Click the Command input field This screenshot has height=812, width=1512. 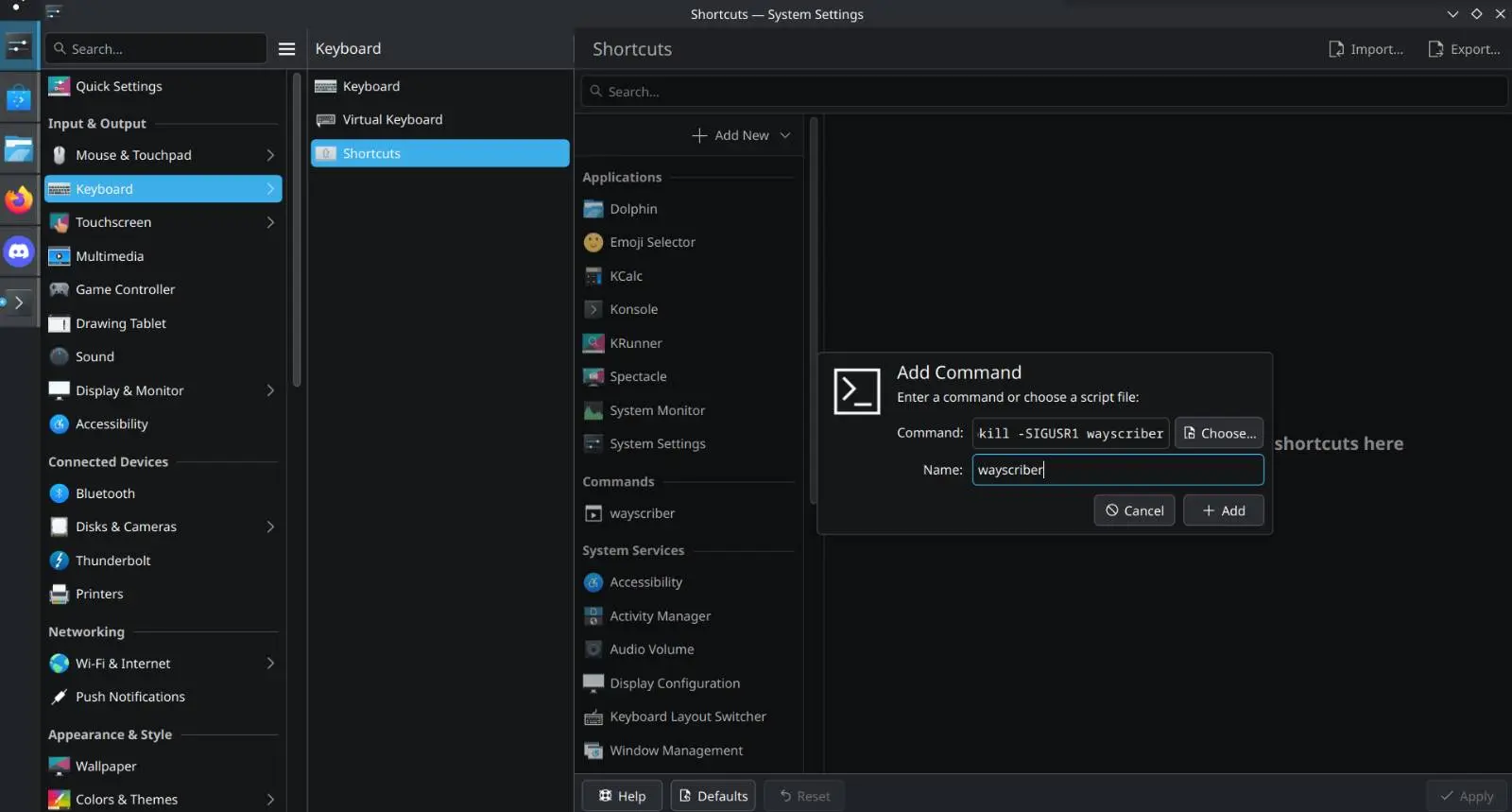pos(1071,433)
